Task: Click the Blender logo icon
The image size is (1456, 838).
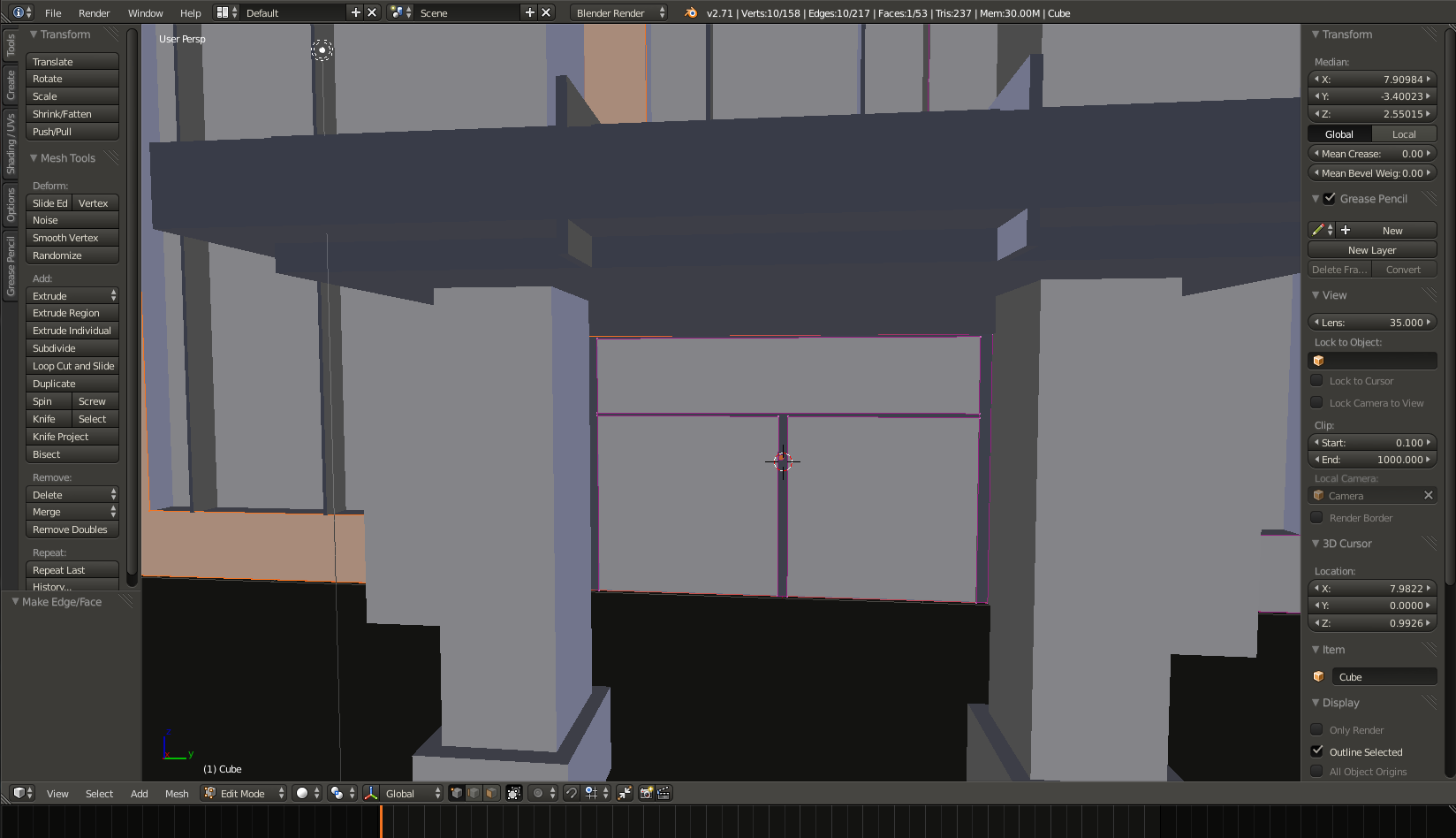Action: point(691,12)
